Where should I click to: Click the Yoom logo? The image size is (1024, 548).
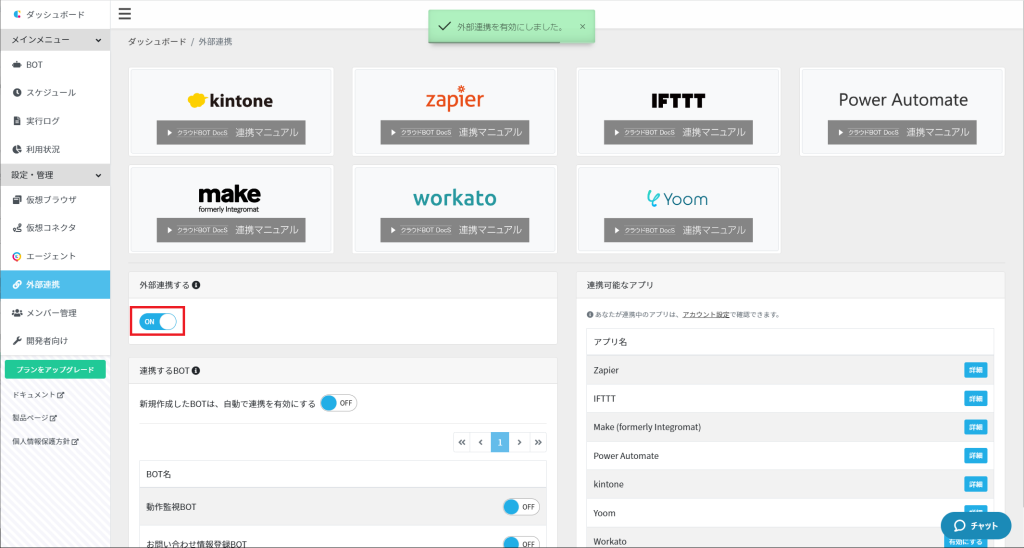(677, 199)
